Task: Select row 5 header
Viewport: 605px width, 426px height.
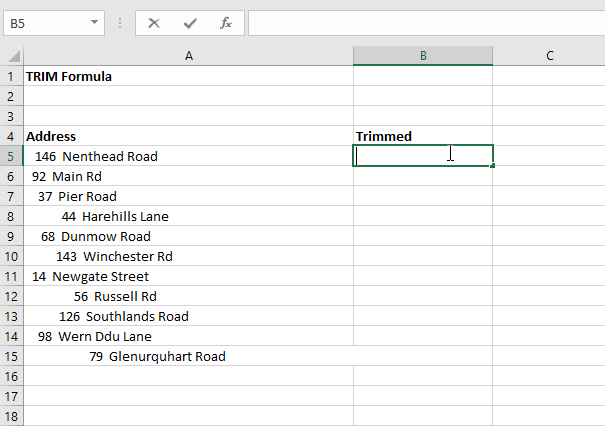Action: [11, 156]
